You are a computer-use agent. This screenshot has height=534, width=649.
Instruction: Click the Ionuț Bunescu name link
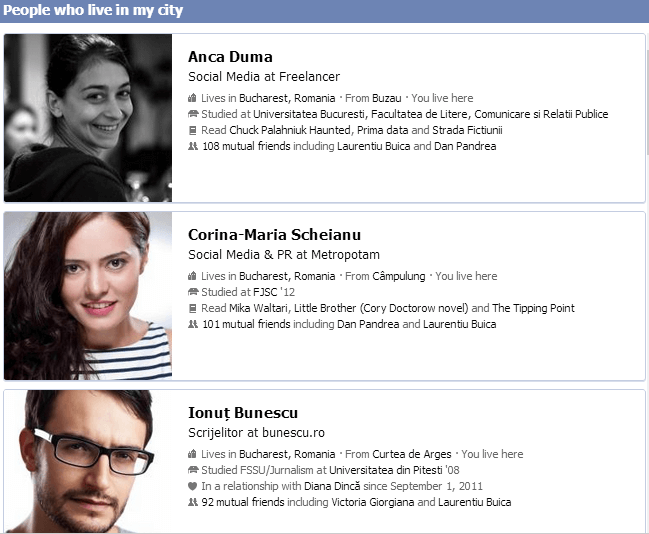point(243,413)
